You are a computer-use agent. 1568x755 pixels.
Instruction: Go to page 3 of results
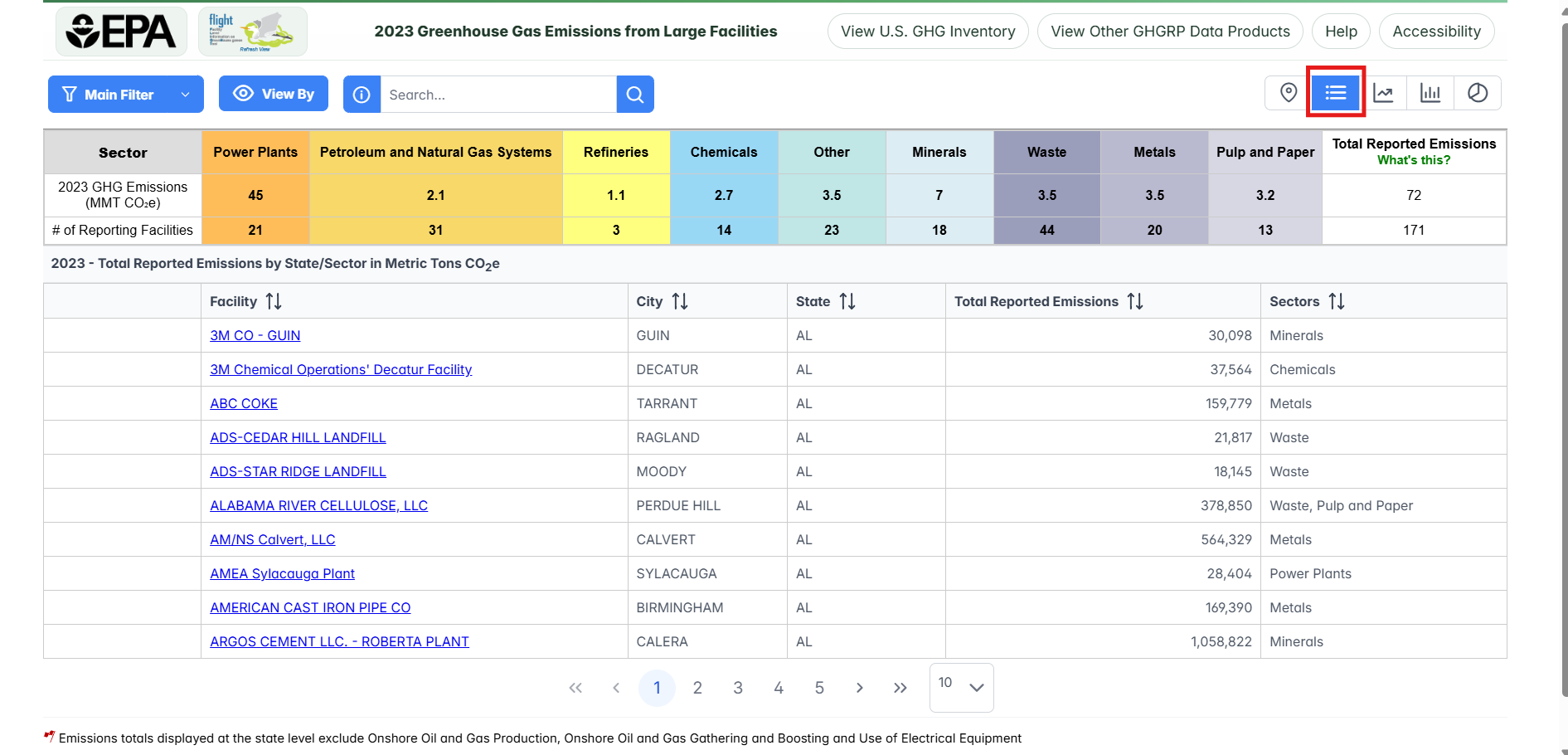coord(738,688)
